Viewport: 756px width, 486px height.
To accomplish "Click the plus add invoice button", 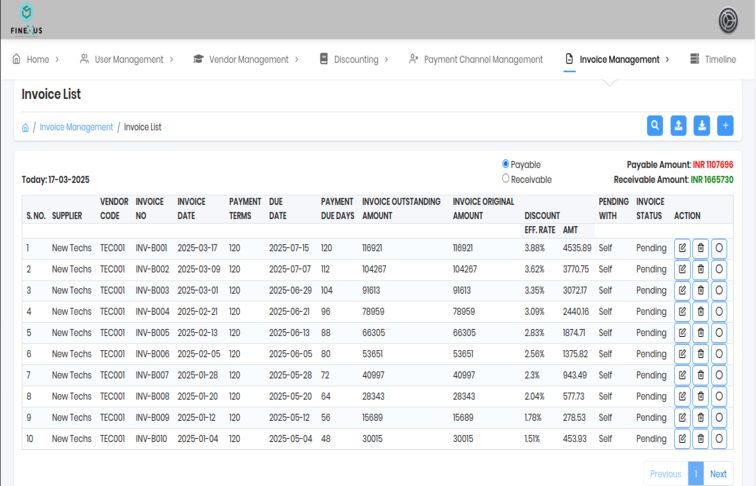I will click(725, 126).
